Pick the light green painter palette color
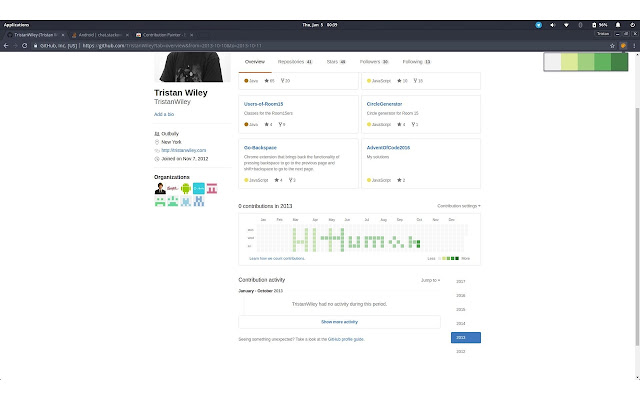Image resolution: width=640 pixels, height=400 pixels. [x=586, y=62]
